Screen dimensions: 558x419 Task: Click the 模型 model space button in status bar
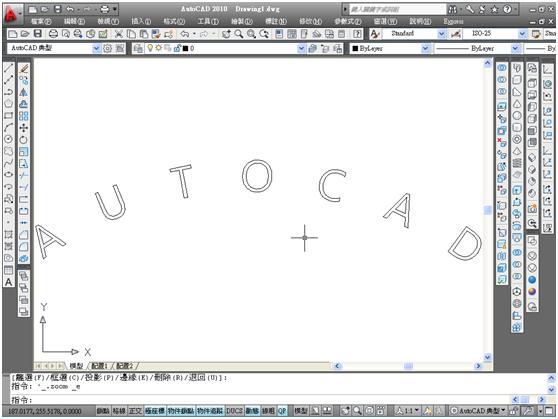301,411
